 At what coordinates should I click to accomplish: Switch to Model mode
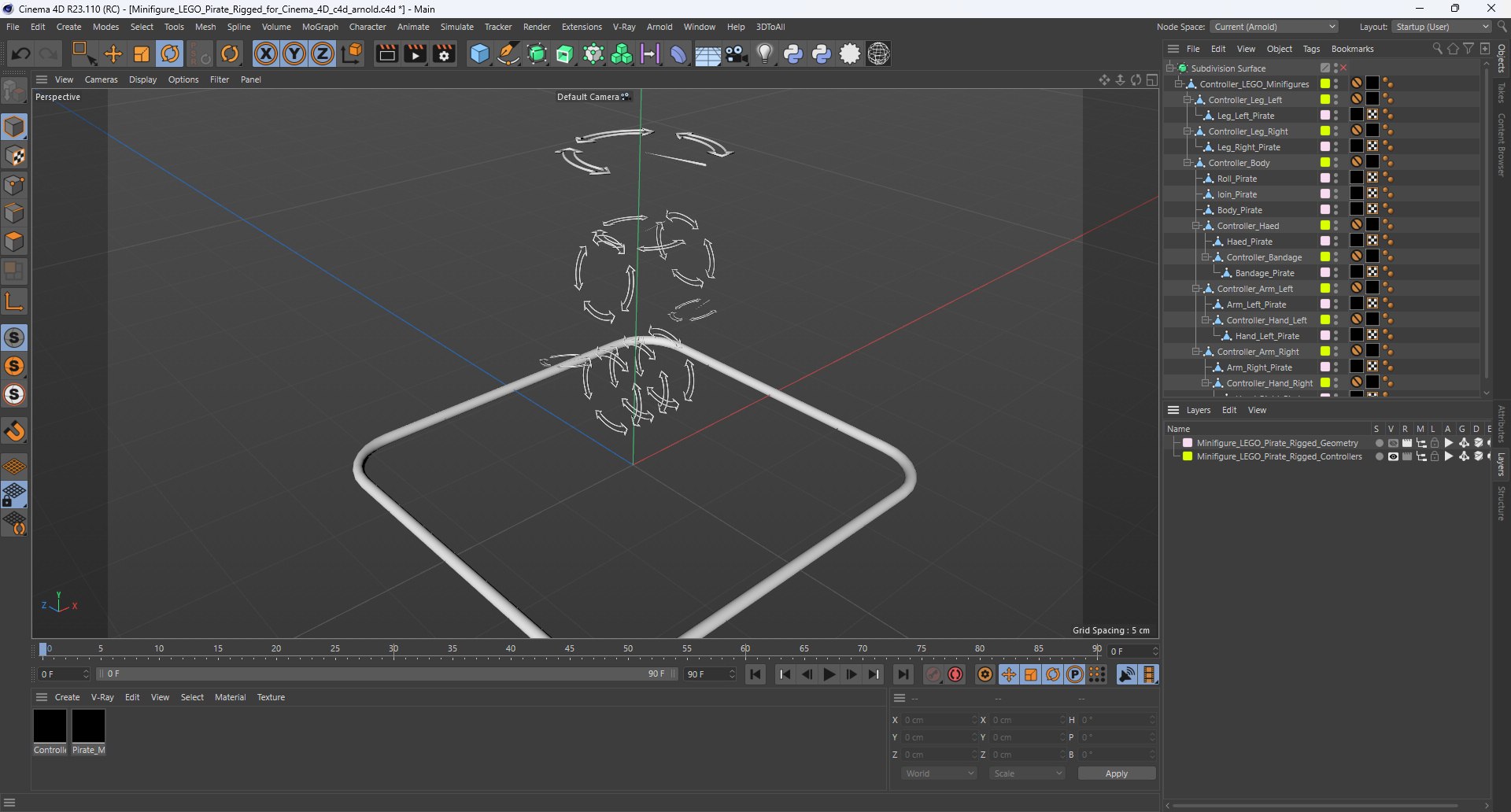[x=14, y=127]
